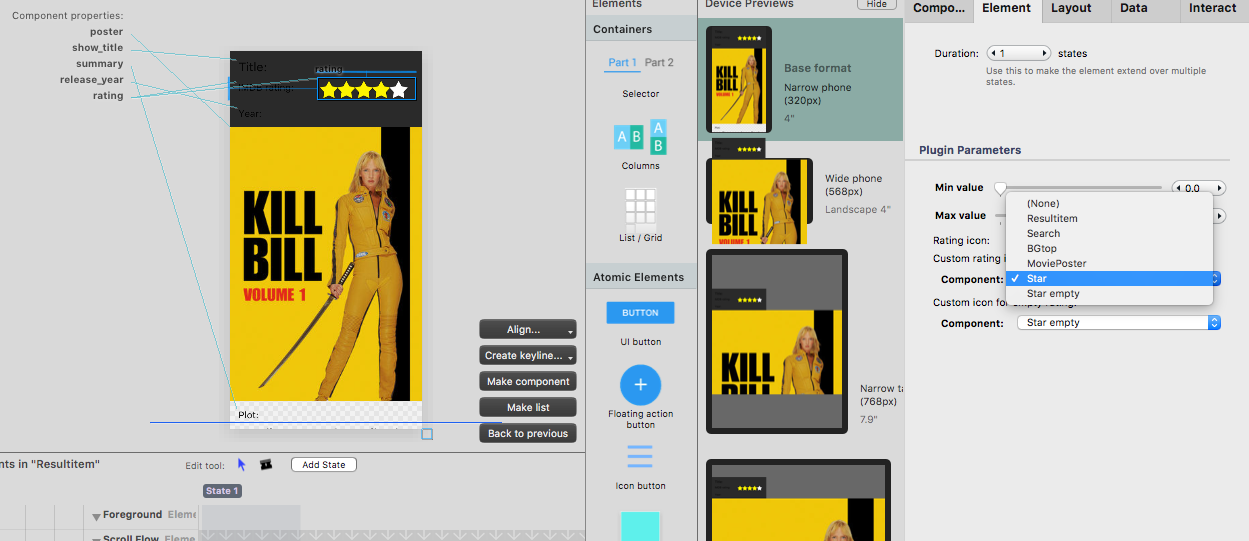
Task: Hide the Device Previews panel
Action: click(876, 4)
